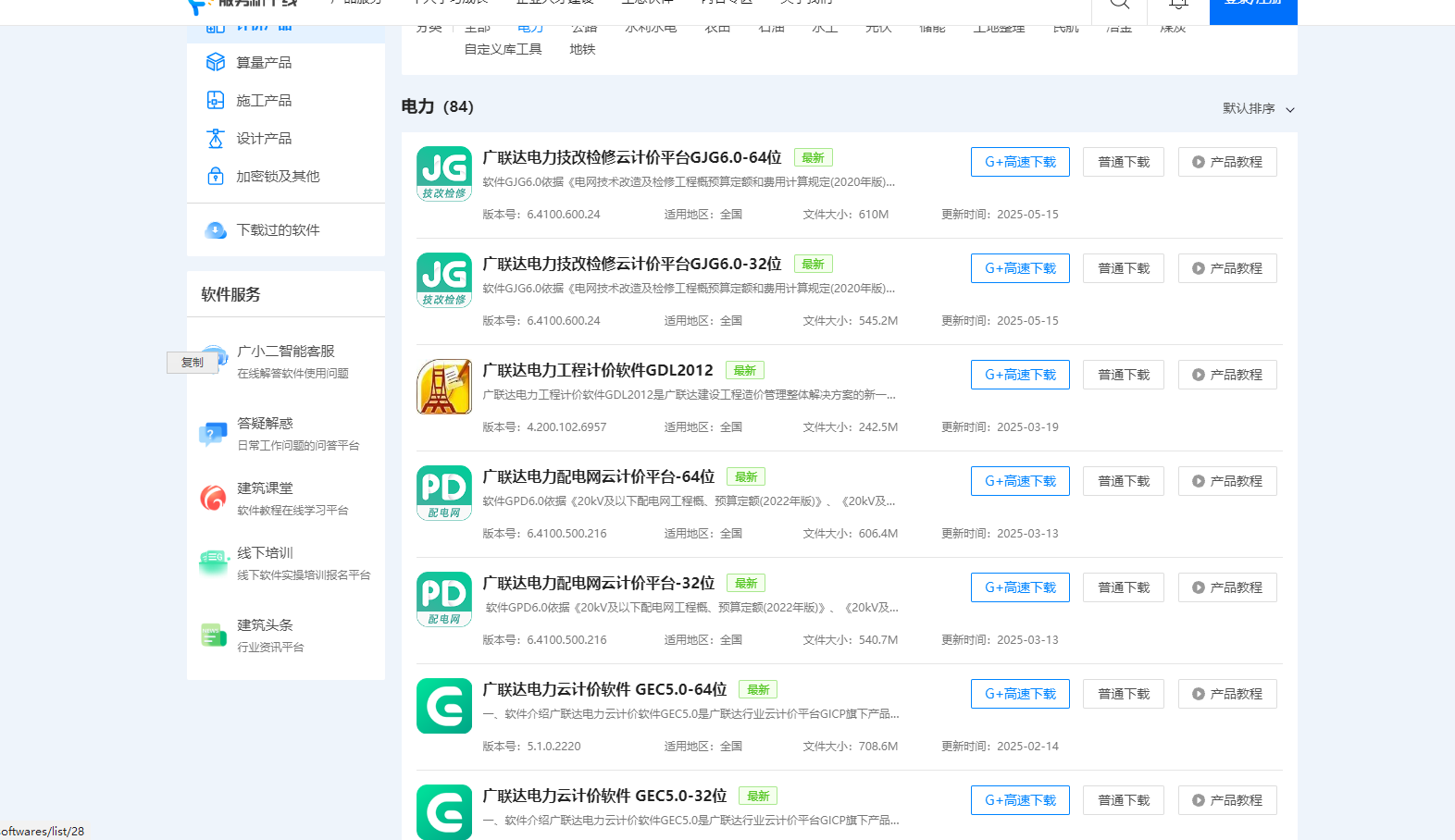The width and height of the screenshot is (1455, 840).
Task: Open the 加密锁及其他 lock icon
Action: 216,176
